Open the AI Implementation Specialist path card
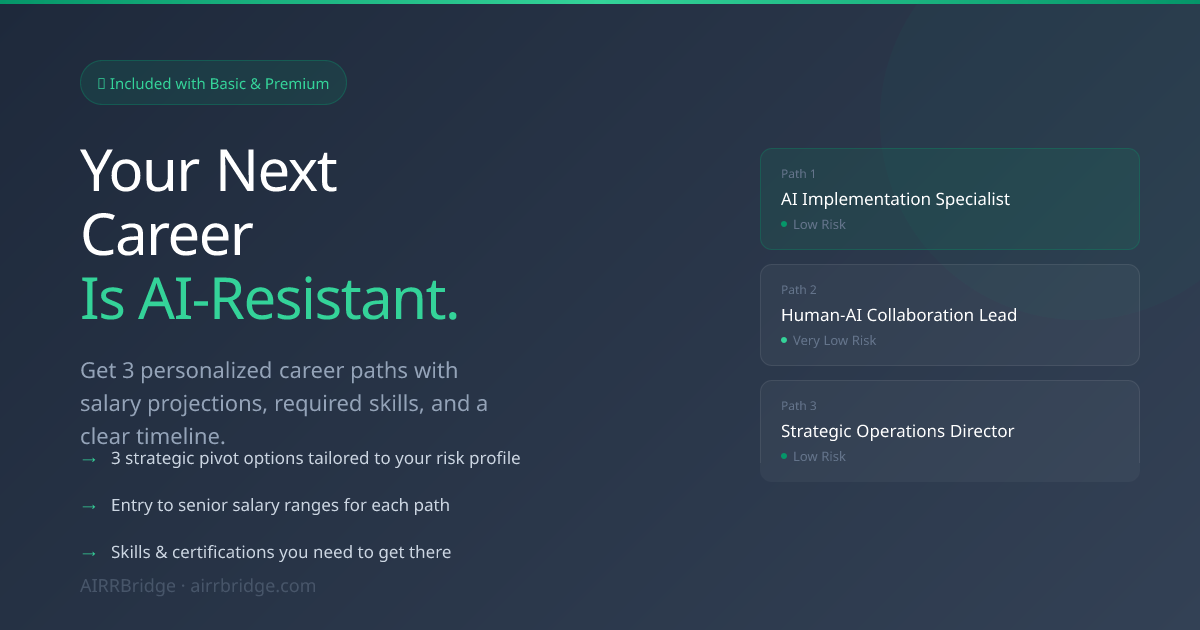This screenshot has height=630, width=1200. pyautogui.click(x=950, y=199)
